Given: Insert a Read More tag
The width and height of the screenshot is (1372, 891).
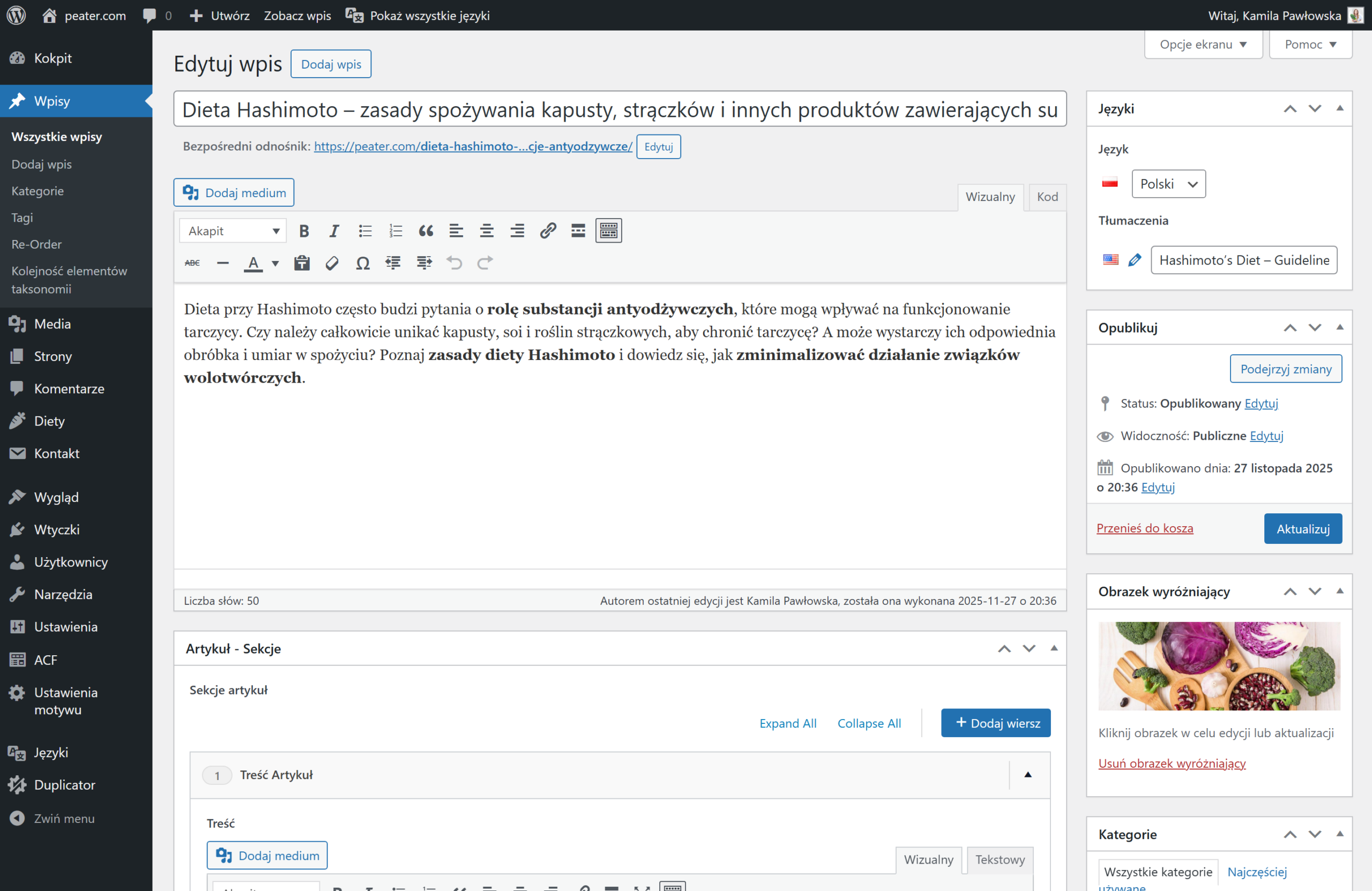Looking at the screenshot, I should pyautogui.click(x=578, y=231).
